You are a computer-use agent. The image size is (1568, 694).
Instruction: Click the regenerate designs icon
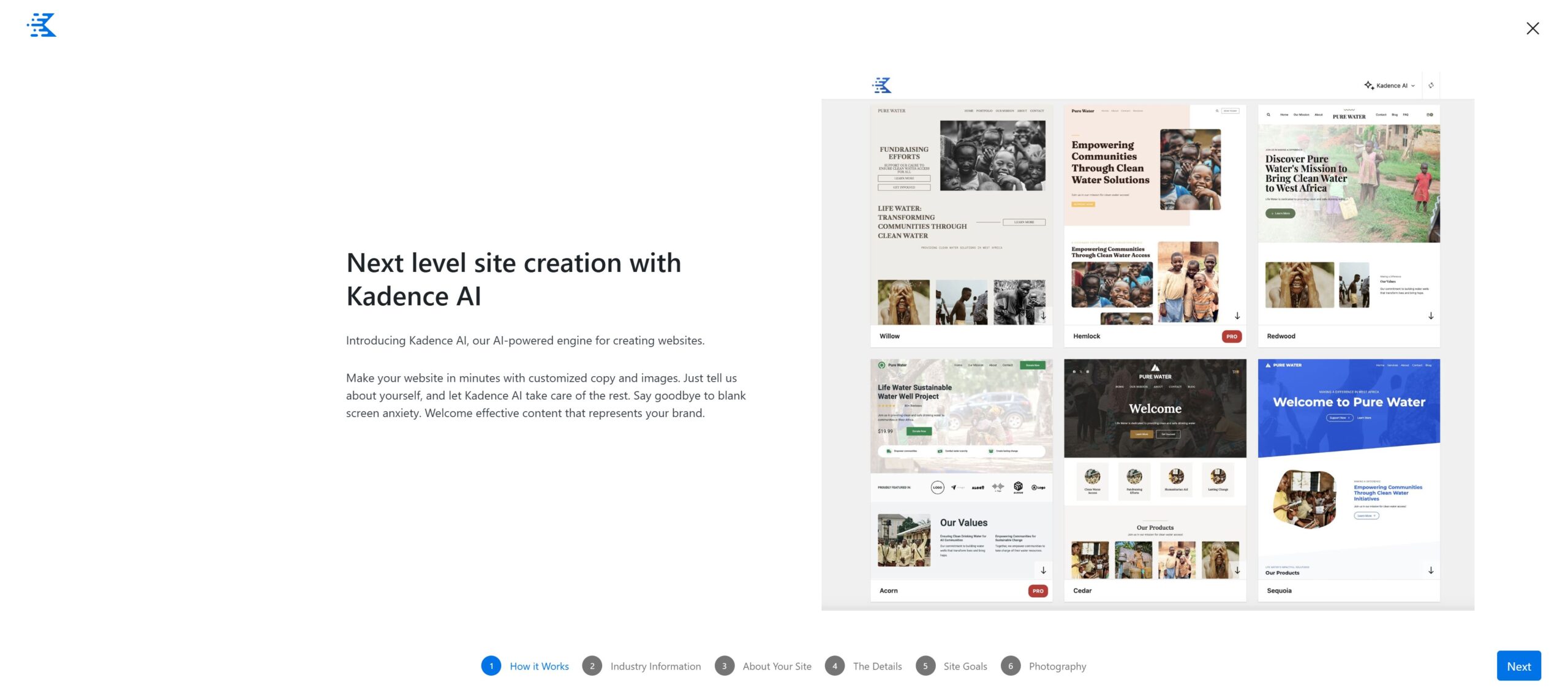pos(1431,85)
